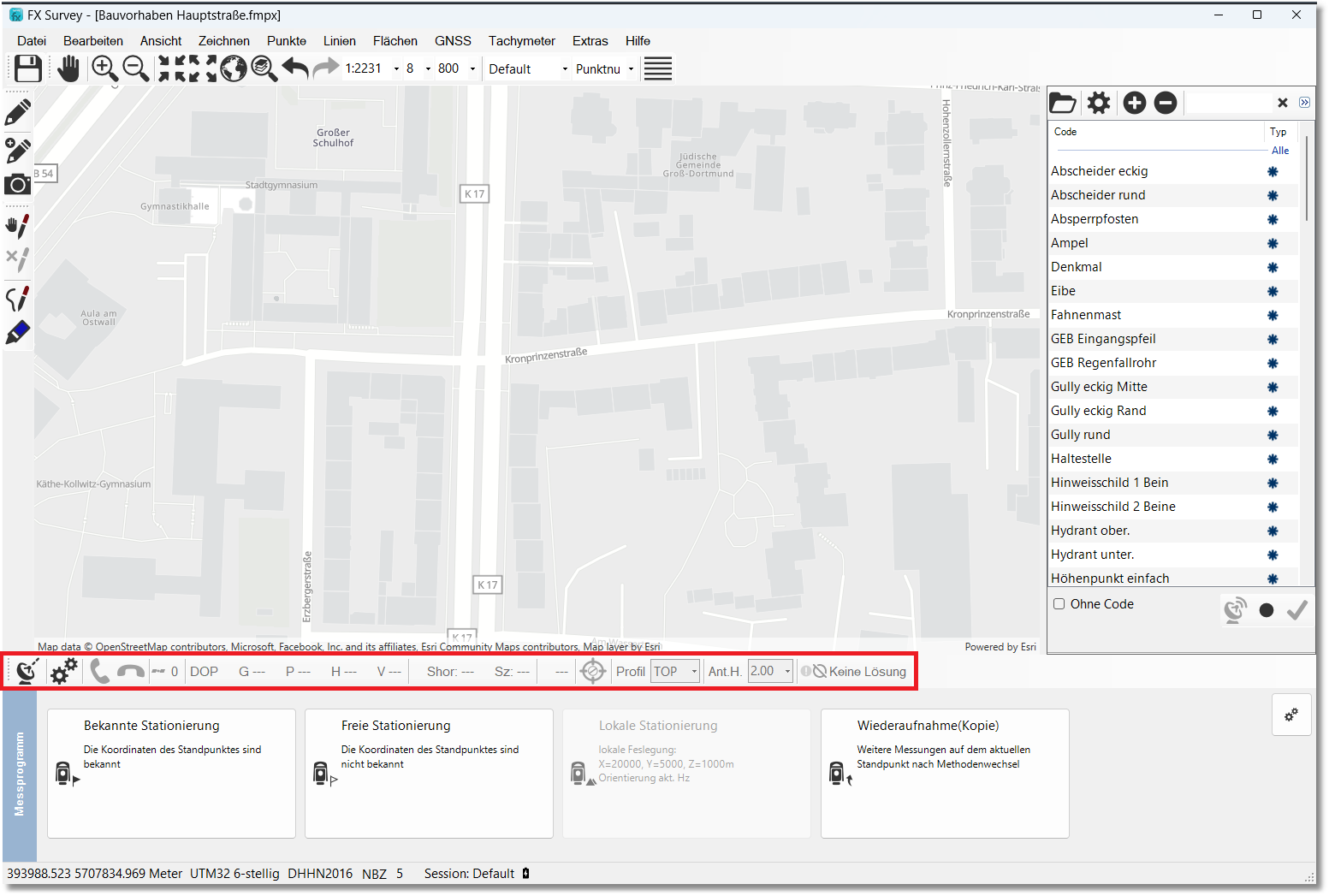Screen dimensions: 1329x896
Task: Enable the Ohne Code checkbox
Action: tap(1059, 604)
